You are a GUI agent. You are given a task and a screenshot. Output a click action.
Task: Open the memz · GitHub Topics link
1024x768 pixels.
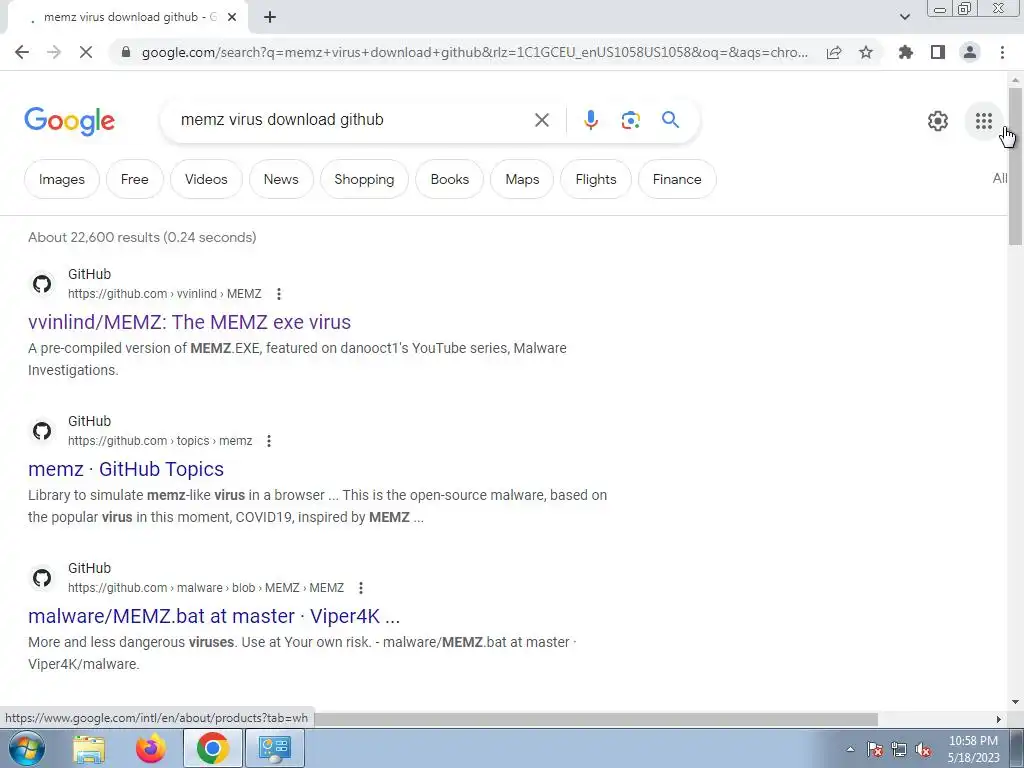point(126,469)
